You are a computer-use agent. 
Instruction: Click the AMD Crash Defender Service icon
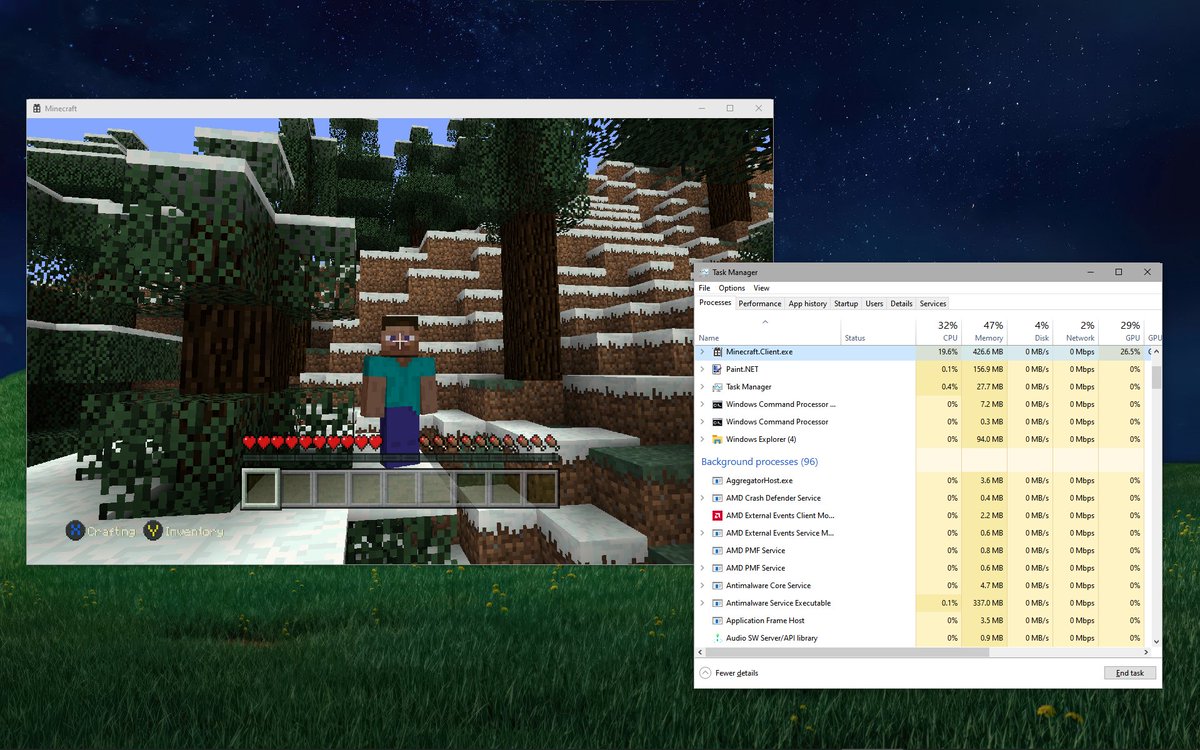718,498
